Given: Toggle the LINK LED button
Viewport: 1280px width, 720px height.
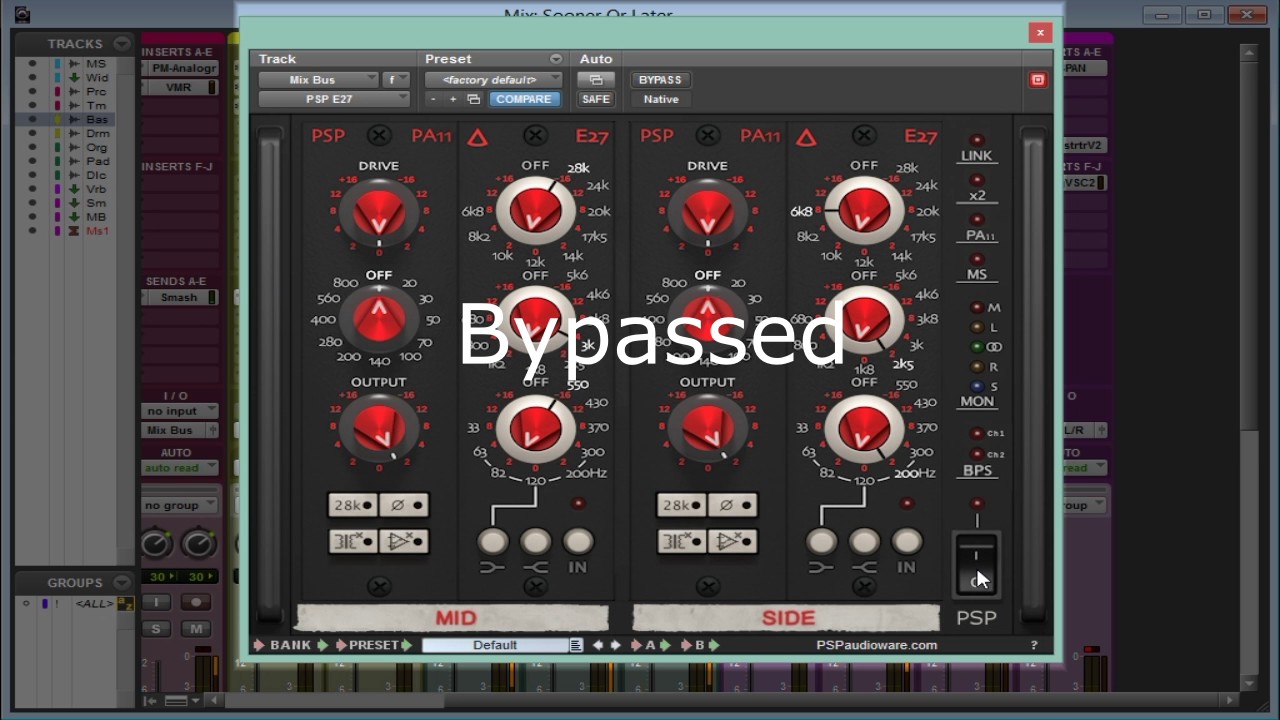Looking at the screenshot, I should coord(977,140).
